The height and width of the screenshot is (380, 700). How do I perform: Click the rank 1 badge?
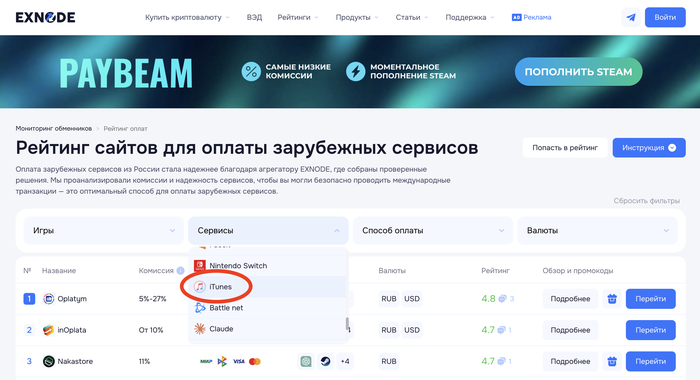pyautogui.click(x=29, y=299)
